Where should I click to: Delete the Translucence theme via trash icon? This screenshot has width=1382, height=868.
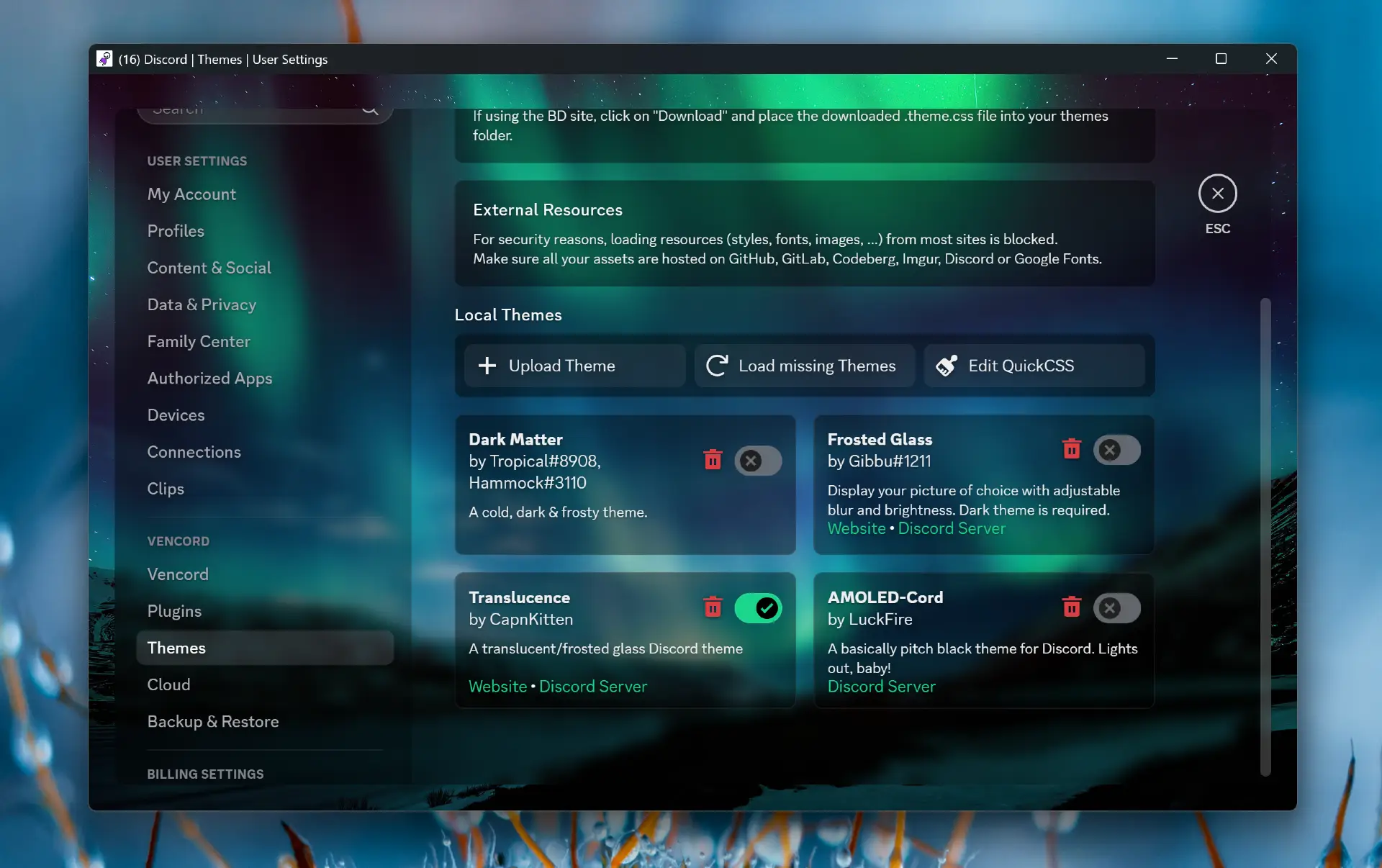713,607
